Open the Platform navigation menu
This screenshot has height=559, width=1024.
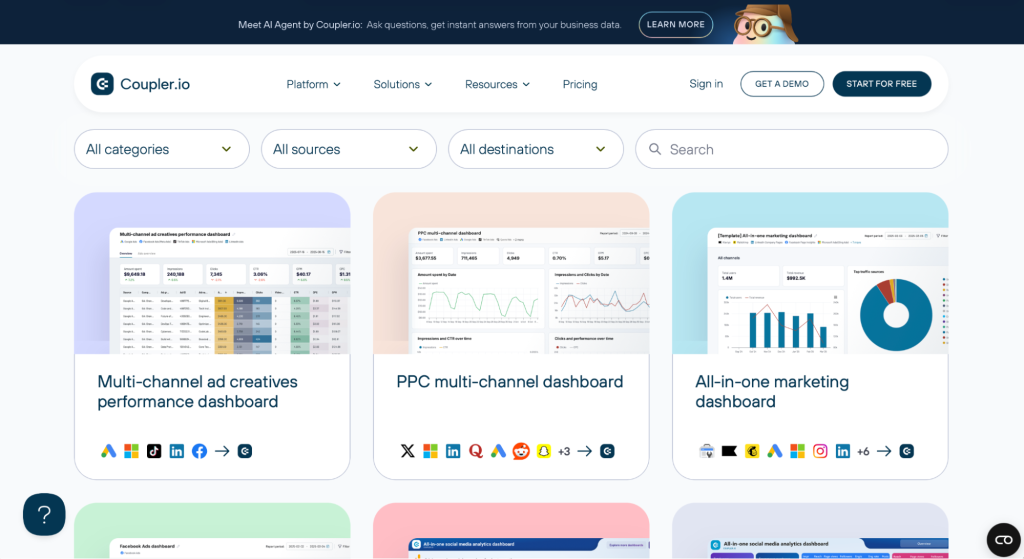(x=313, y=84)
